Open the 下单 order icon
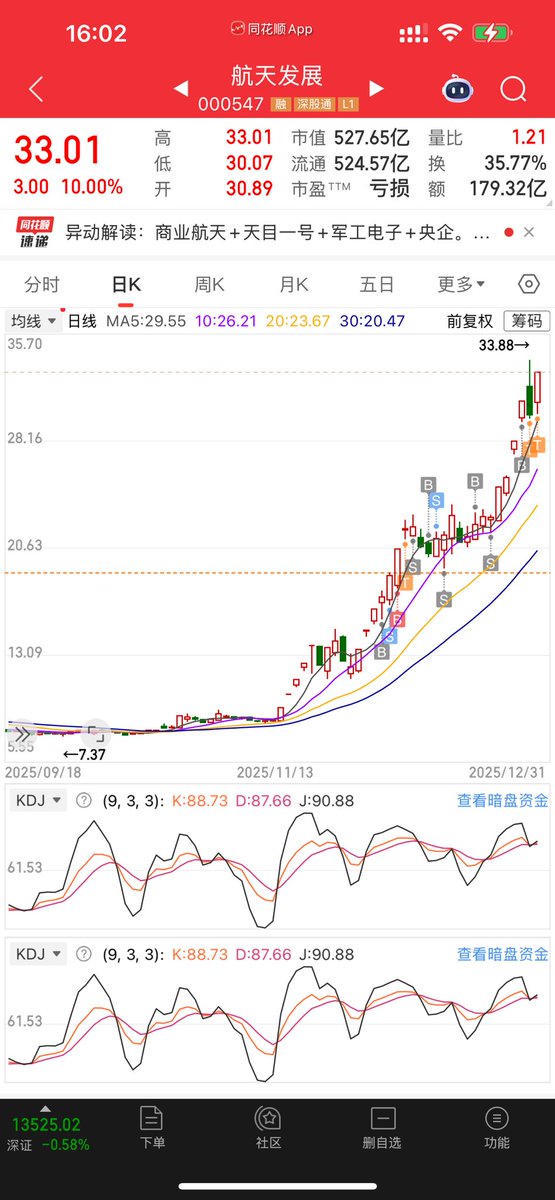This screenshot has width=555, height=1200. (x=152, y=1126)
